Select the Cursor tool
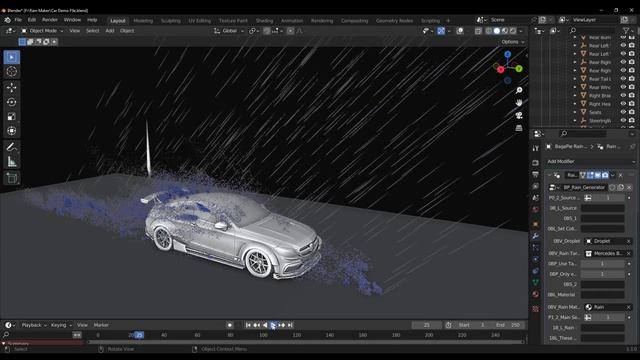Screen dimensions: 640x360 tap(11, 72)
